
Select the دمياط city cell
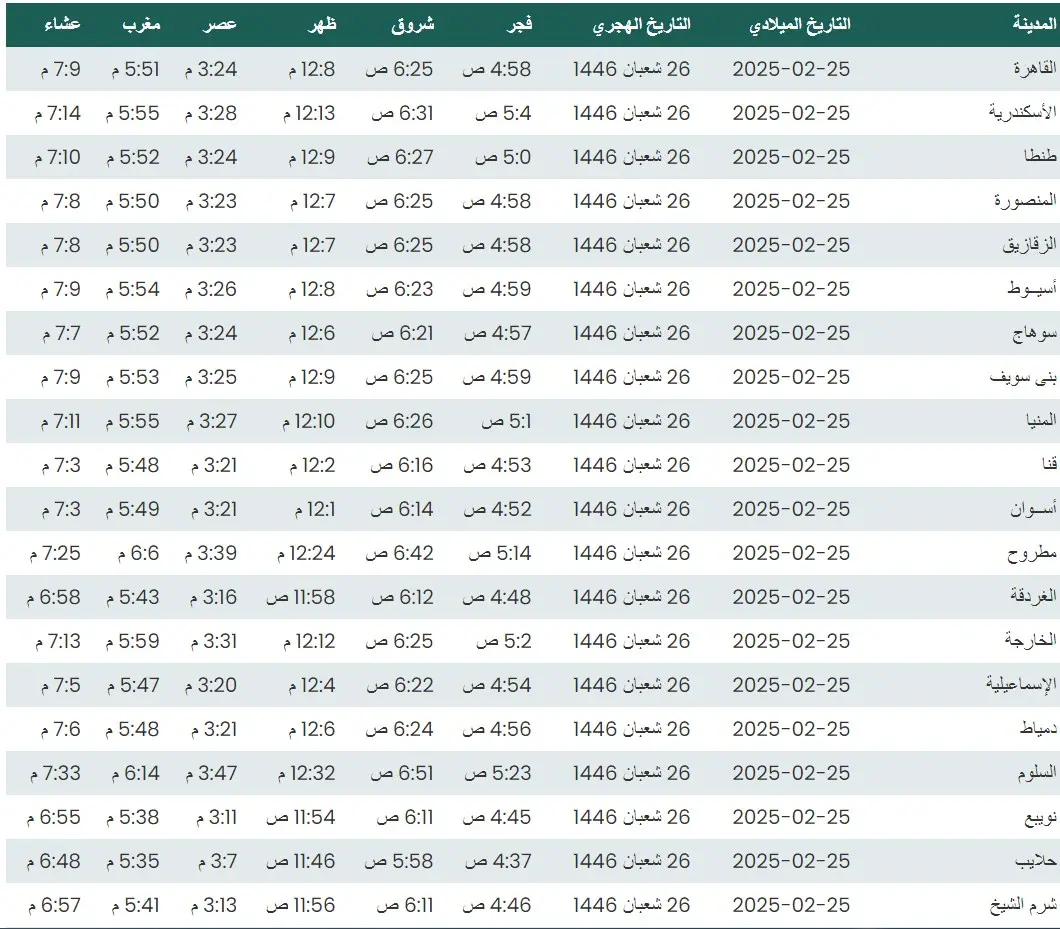point(1038,728)
